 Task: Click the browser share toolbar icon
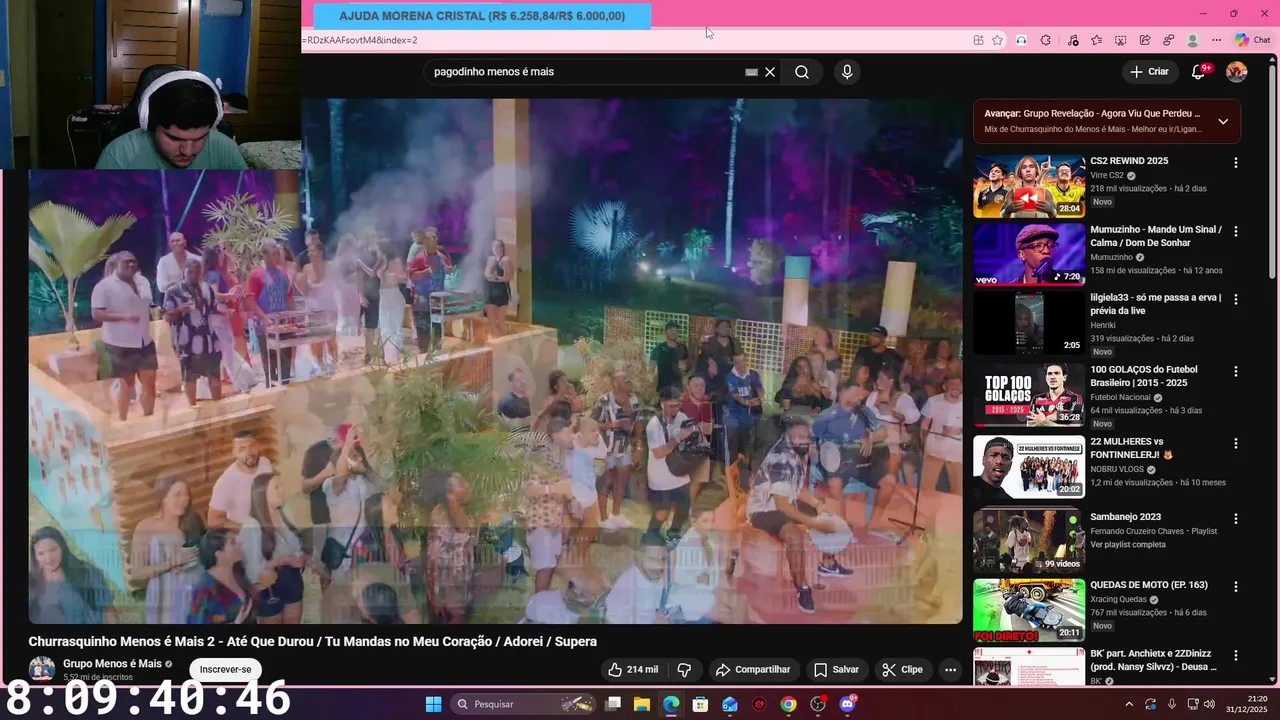[1145, 40]
